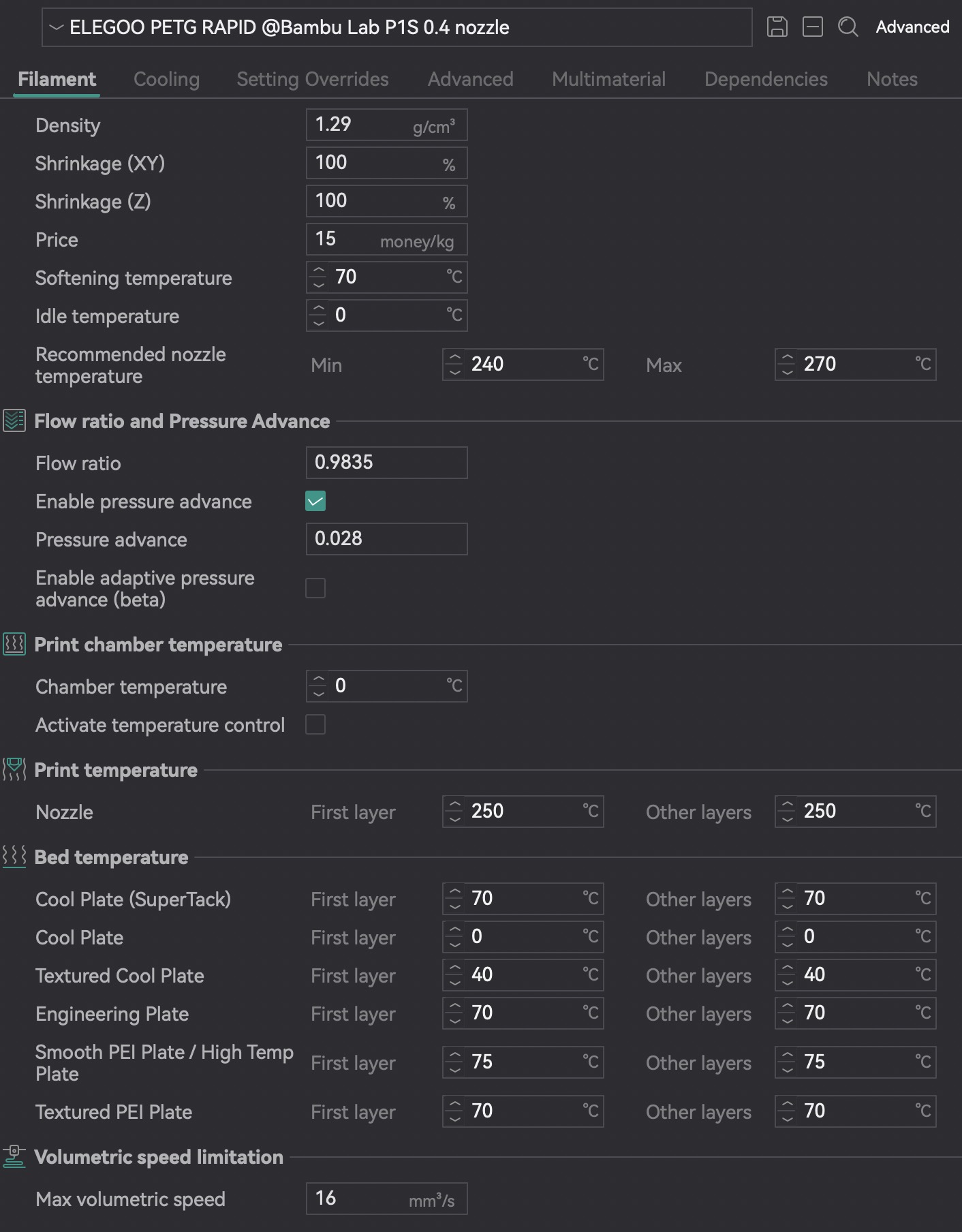962x1232 pixels.
Task: Click the Price input field
Action: [x=386, y=239]
